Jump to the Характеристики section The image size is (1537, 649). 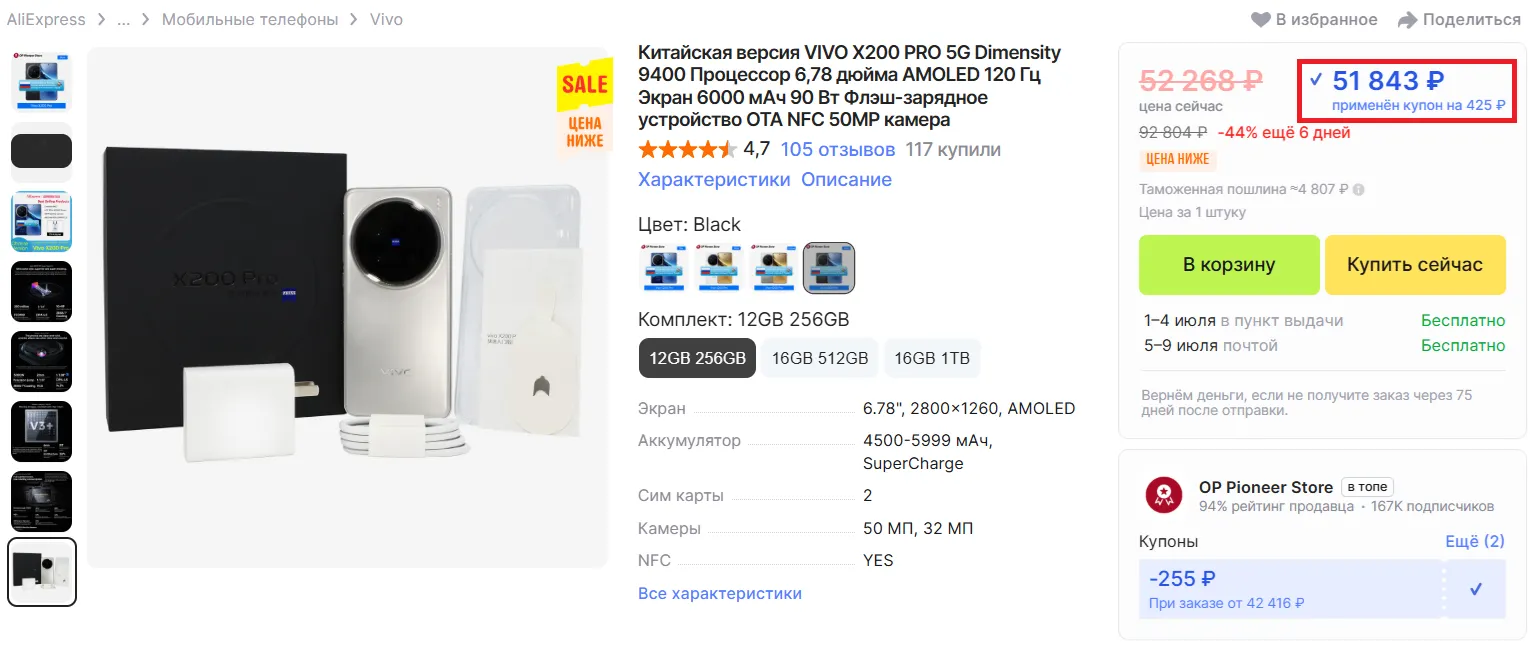(714, 180)
